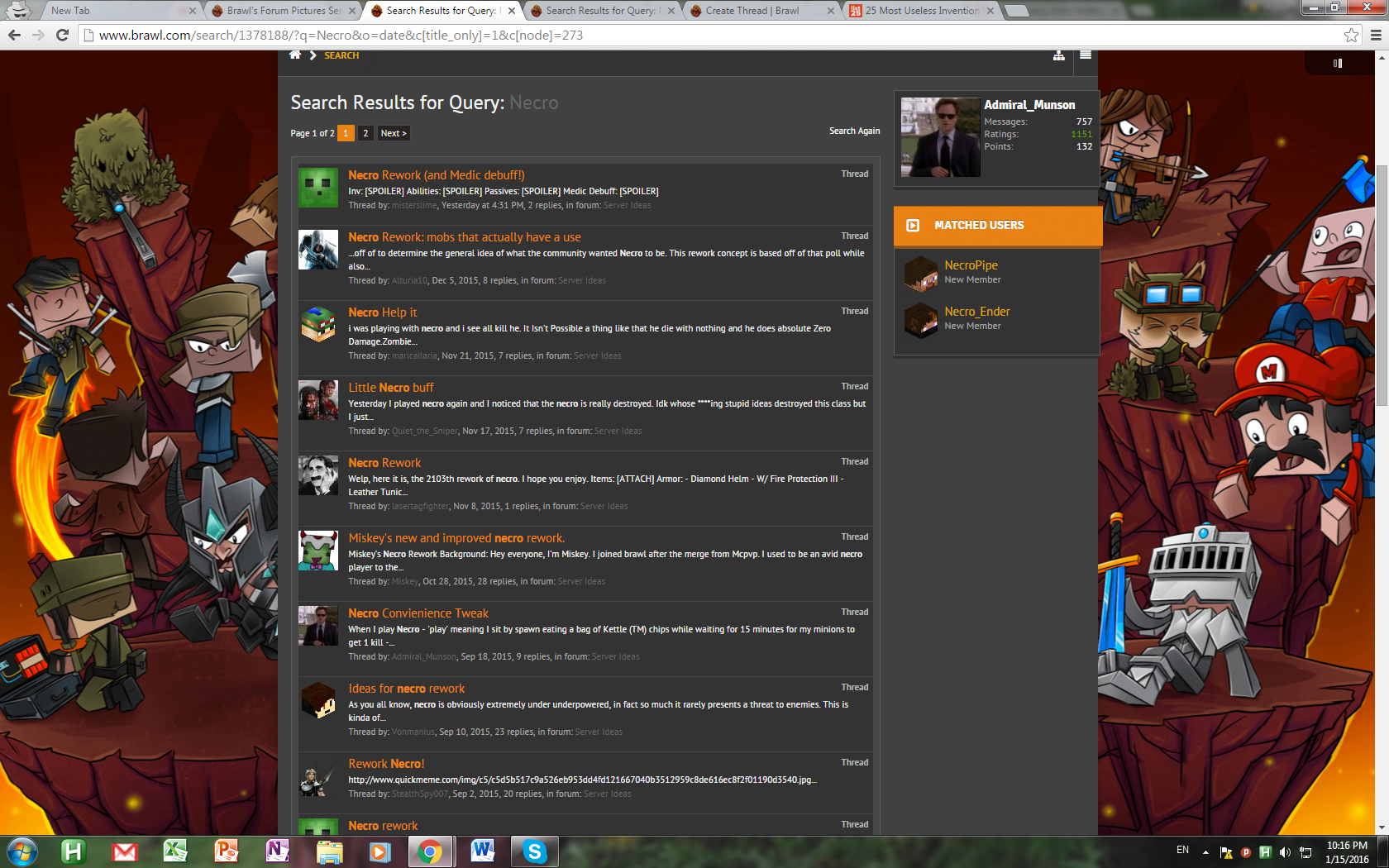Switch to the Create Thread | Brawl tab
Screen dimensions: 1389x868
tap(752, 11)
